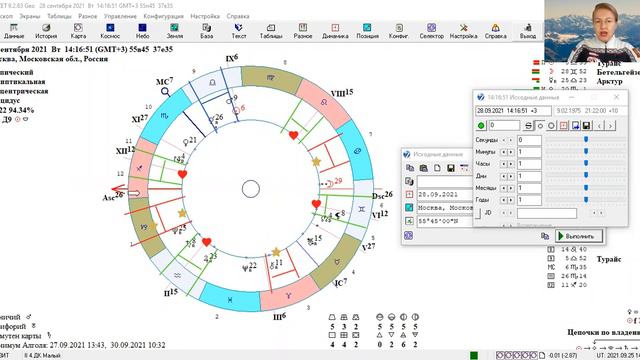
Task: Open the Управление menu
Action: point(120,16)
